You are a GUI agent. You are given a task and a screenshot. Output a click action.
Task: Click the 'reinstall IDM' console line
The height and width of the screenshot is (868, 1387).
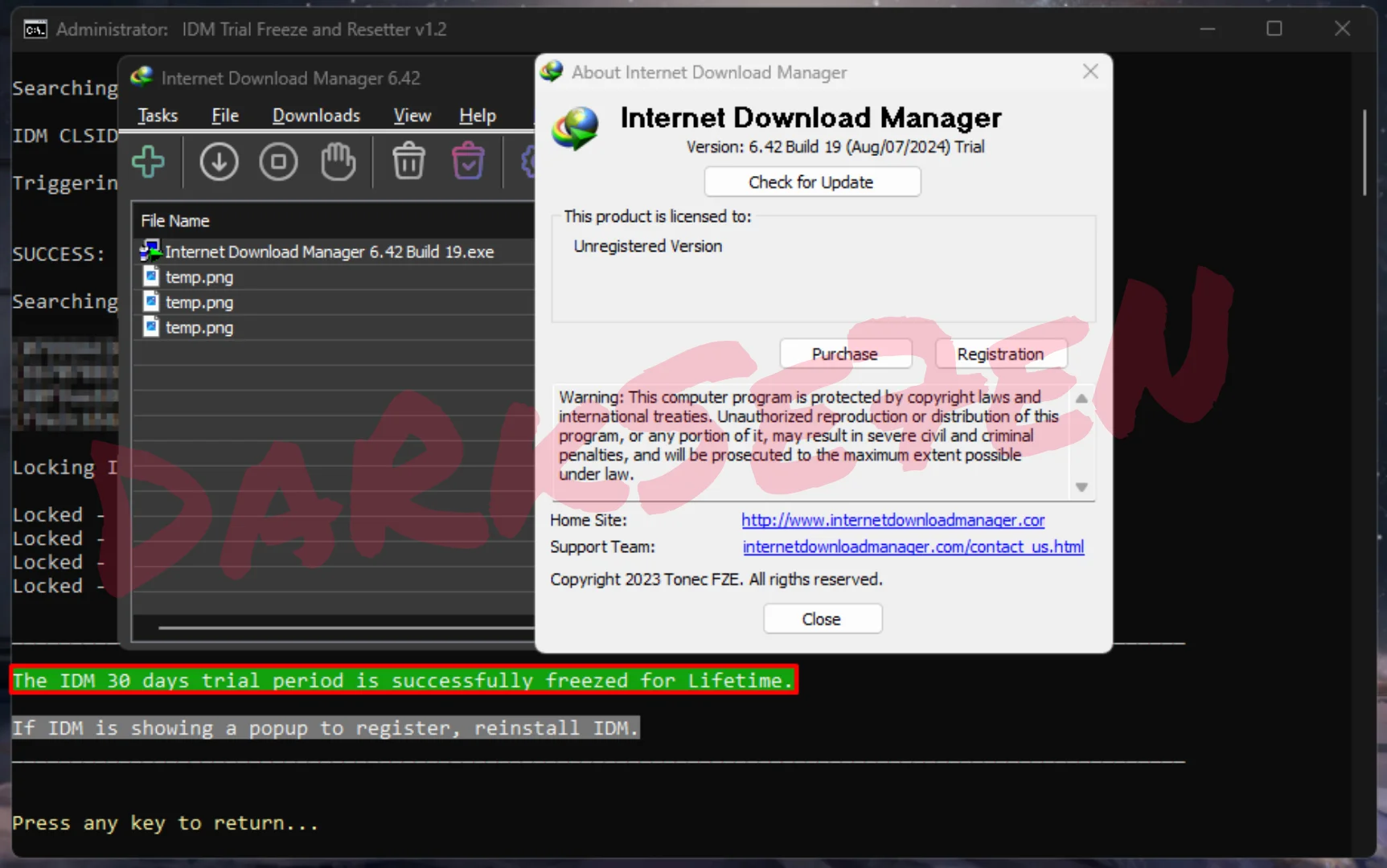(326, 728)
